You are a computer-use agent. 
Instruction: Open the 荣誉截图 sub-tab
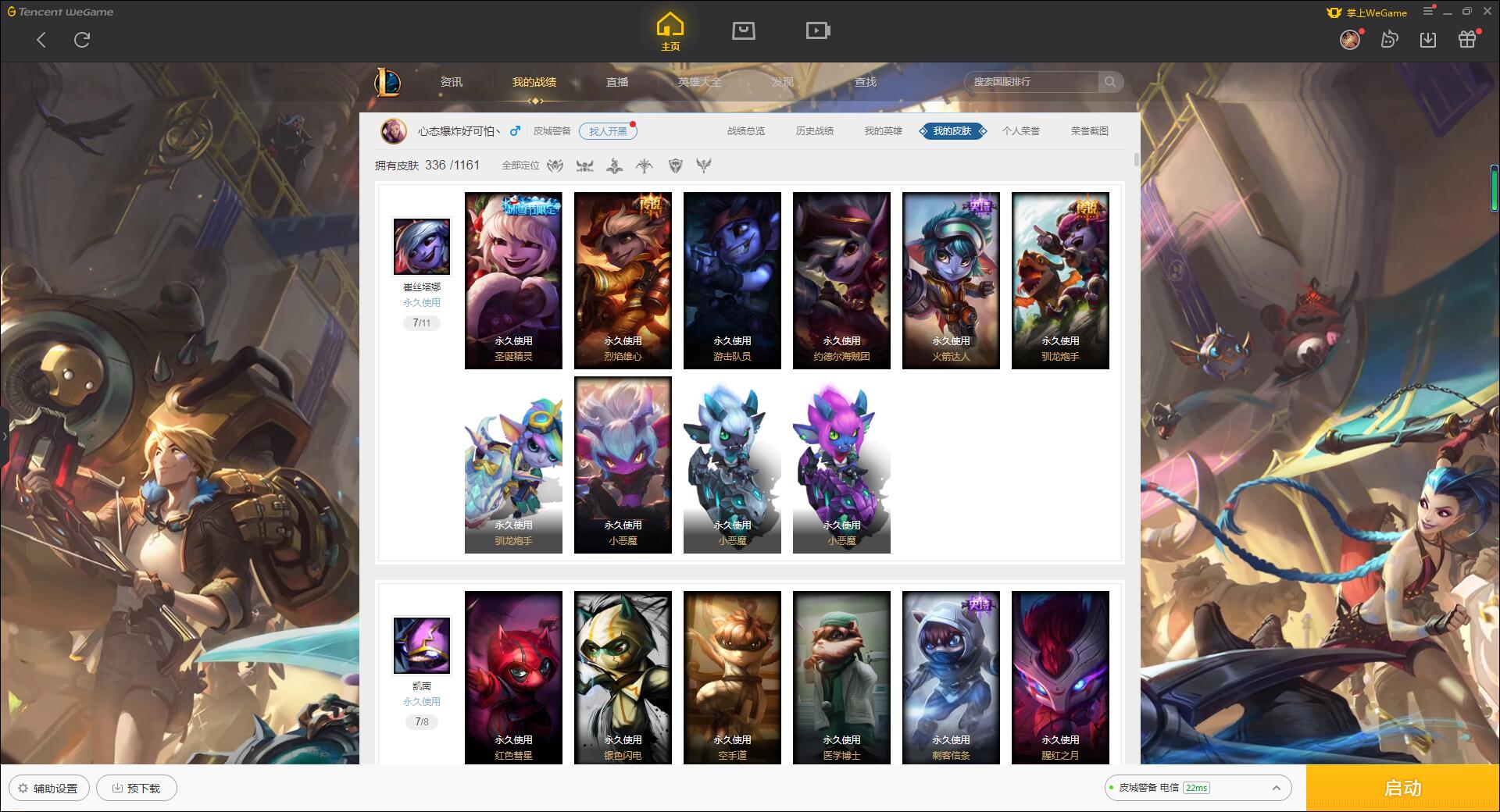(1090, 131)
